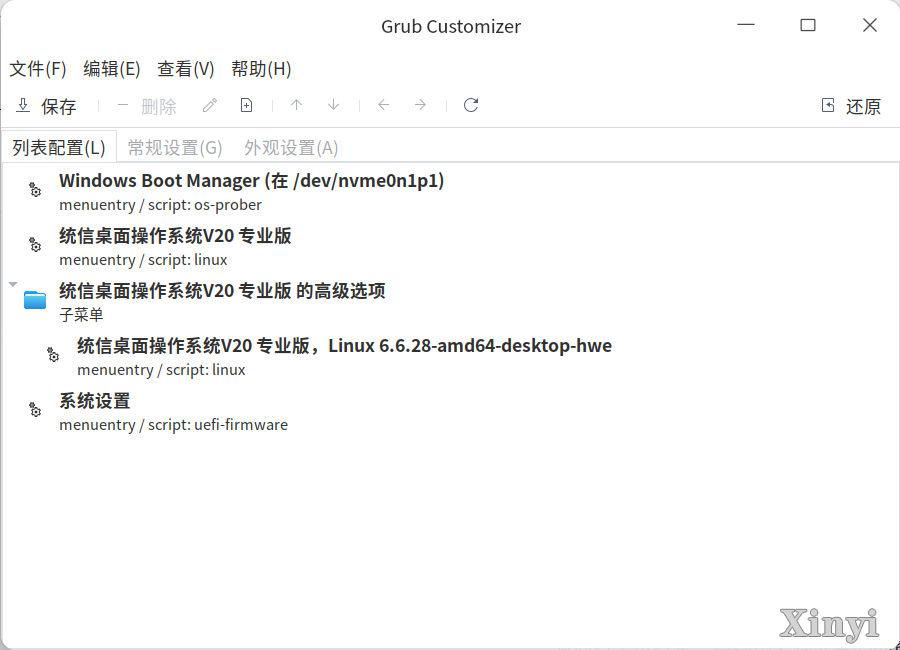
Task: Open the 查看(V) menu
Action: tap(186, 69)
